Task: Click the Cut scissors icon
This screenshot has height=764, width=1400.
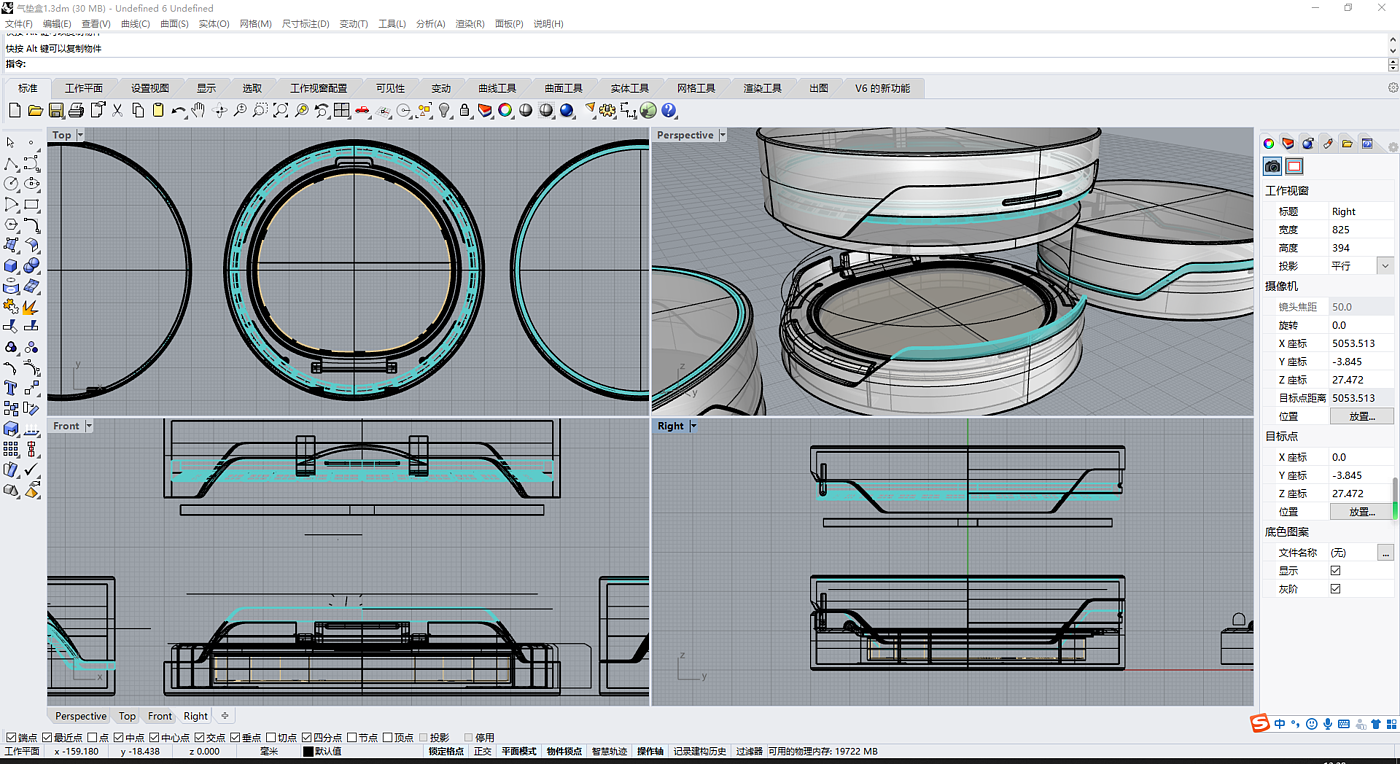Action: coord(117,110)
